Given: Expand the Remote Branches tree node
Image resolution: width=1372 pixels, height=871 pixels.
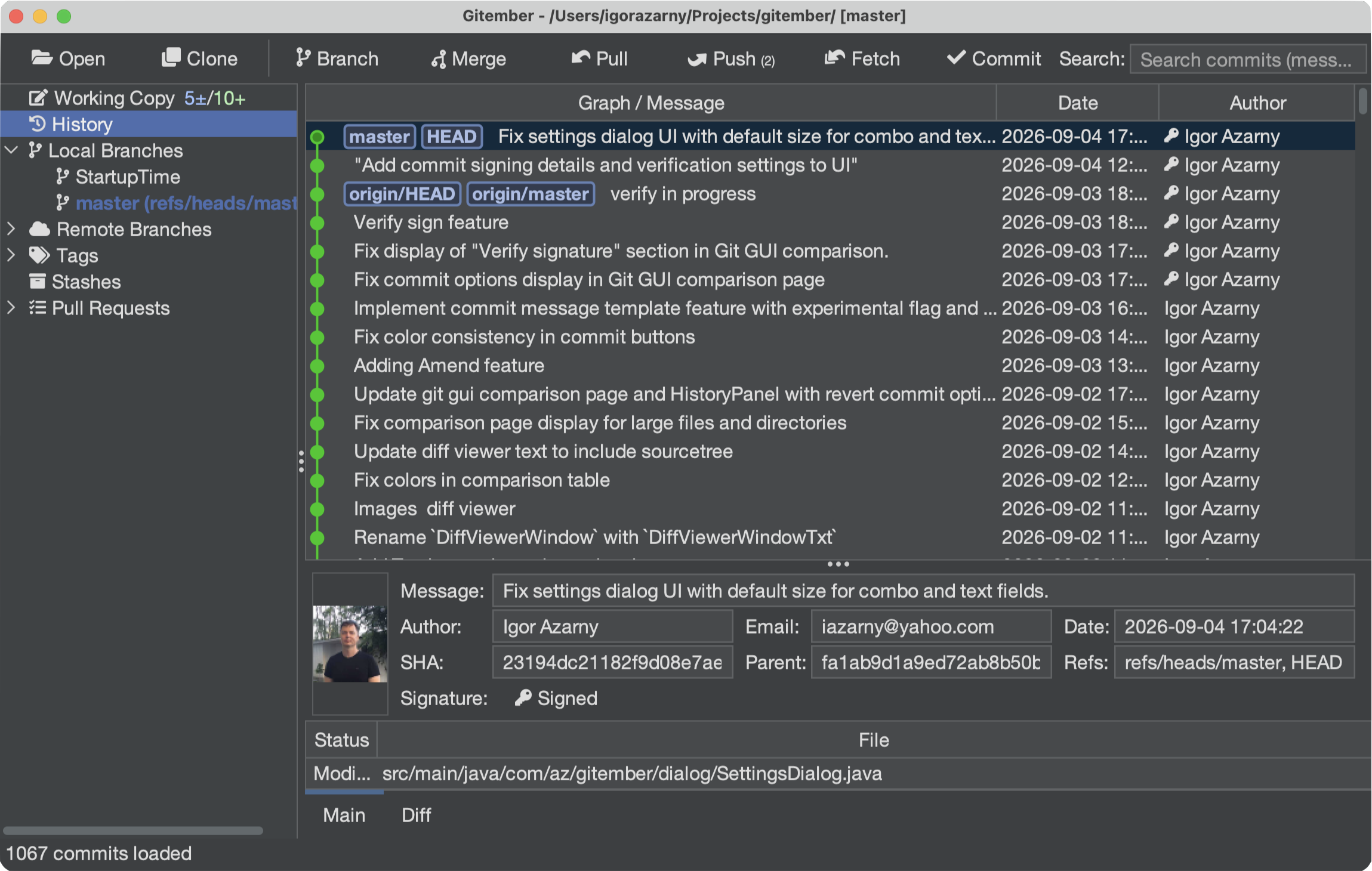Looking at the screenshot, I should point(11,229).
